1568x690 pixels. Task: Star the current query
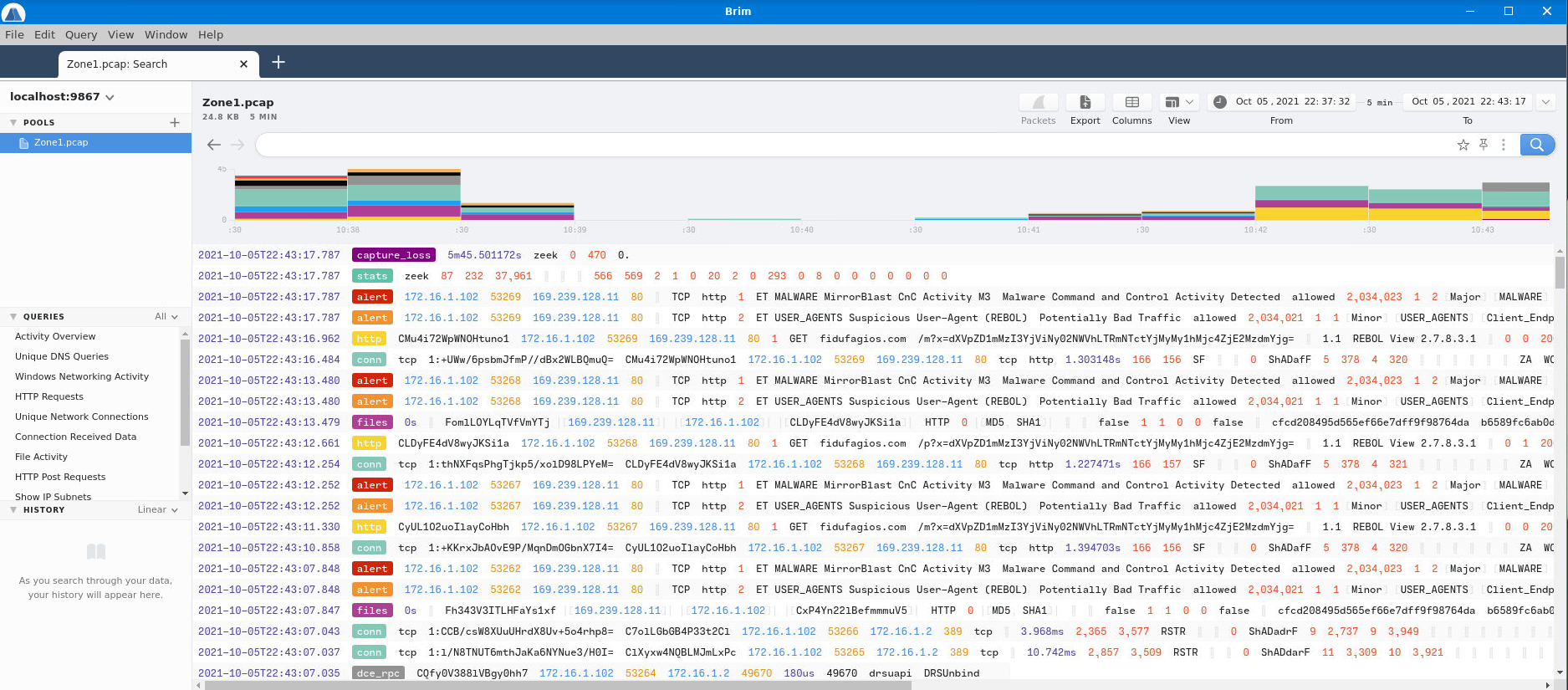[1463, 145]
